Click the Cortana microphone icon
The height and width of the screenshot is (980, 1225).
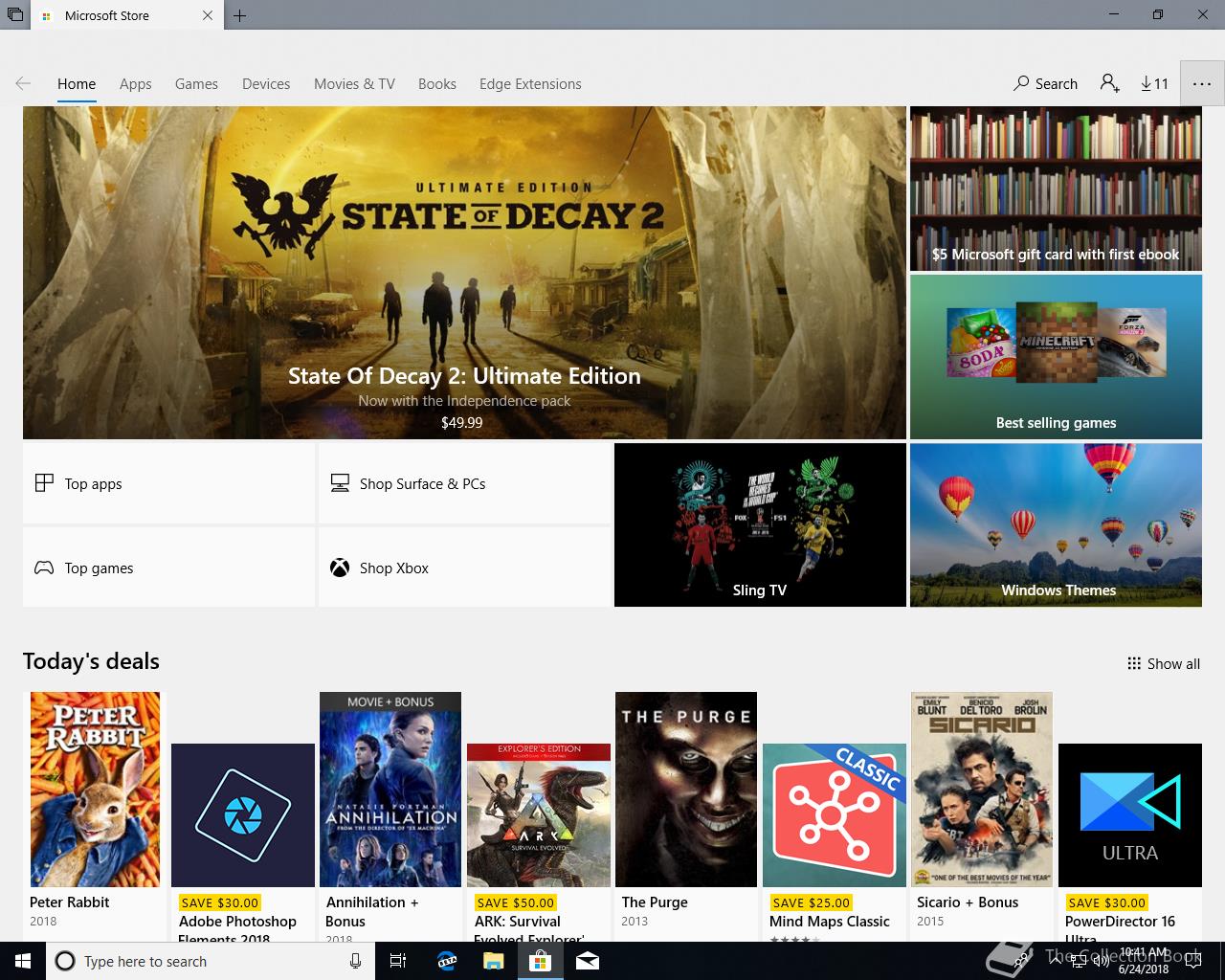355,961
